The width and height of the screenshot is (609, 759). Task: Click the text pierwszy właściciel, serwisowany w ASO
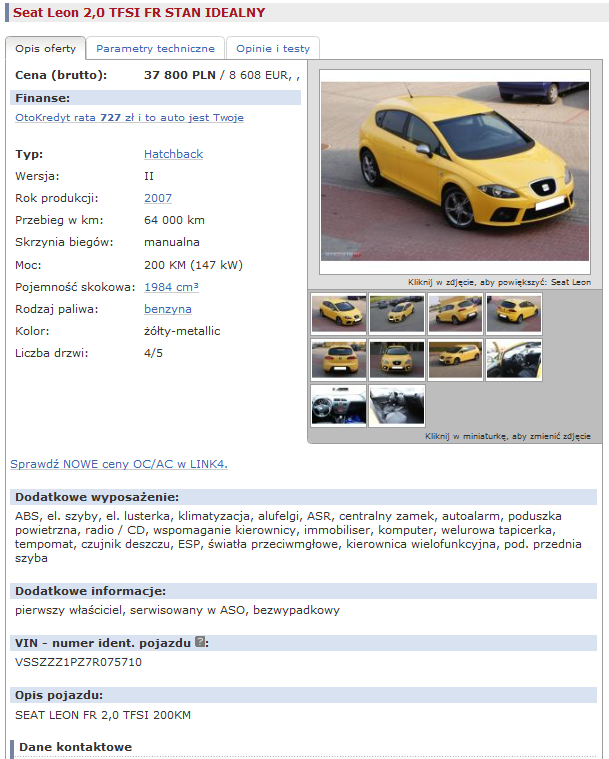131,610
